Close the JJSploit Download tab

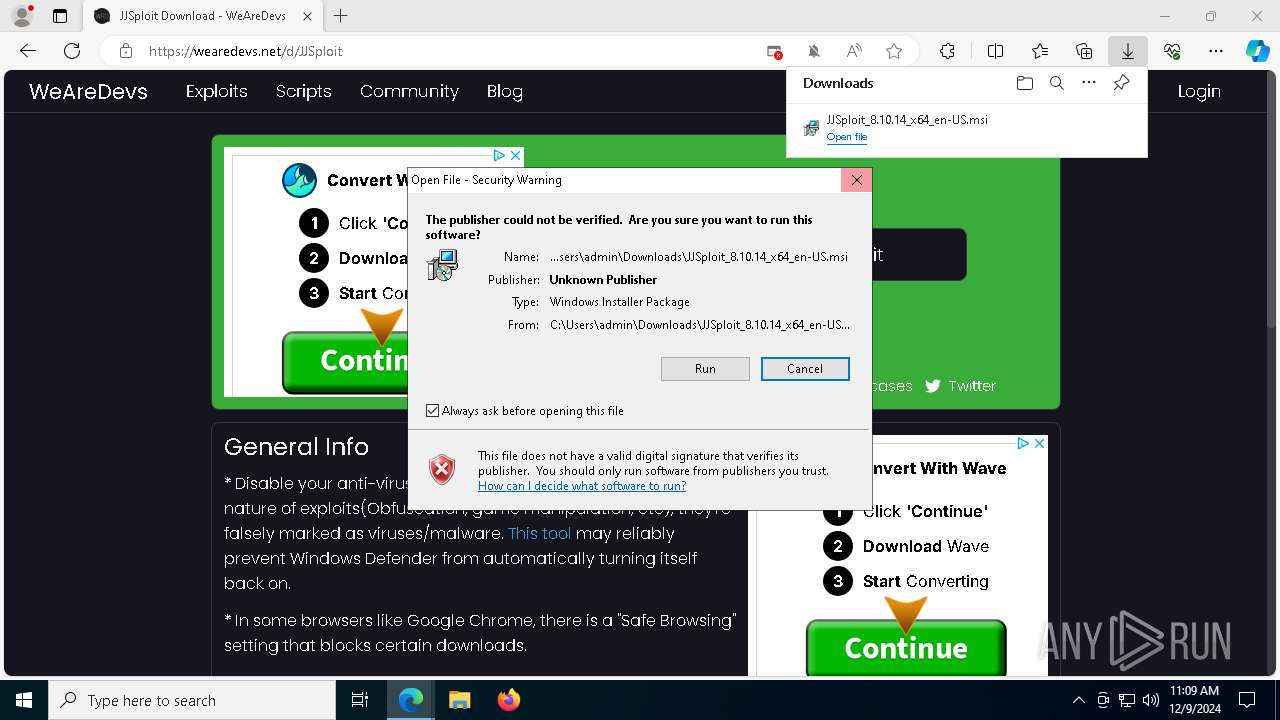tap(307, 16)
